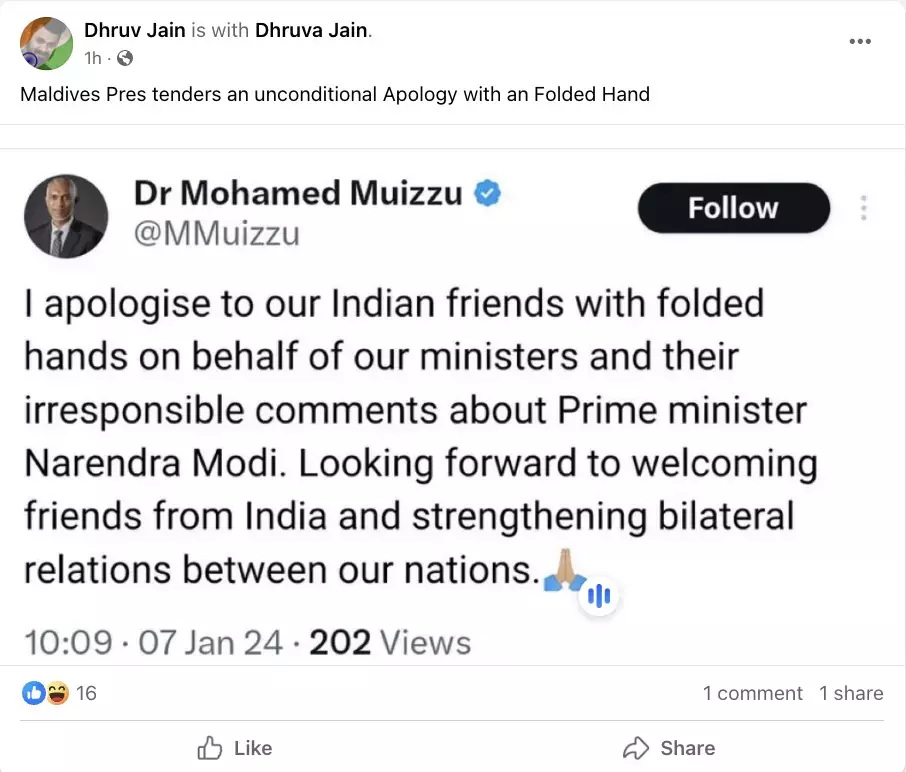This screenshot has width=906, height=772.
Task: Click the globe public audience icon
Action: click(125, 58)
